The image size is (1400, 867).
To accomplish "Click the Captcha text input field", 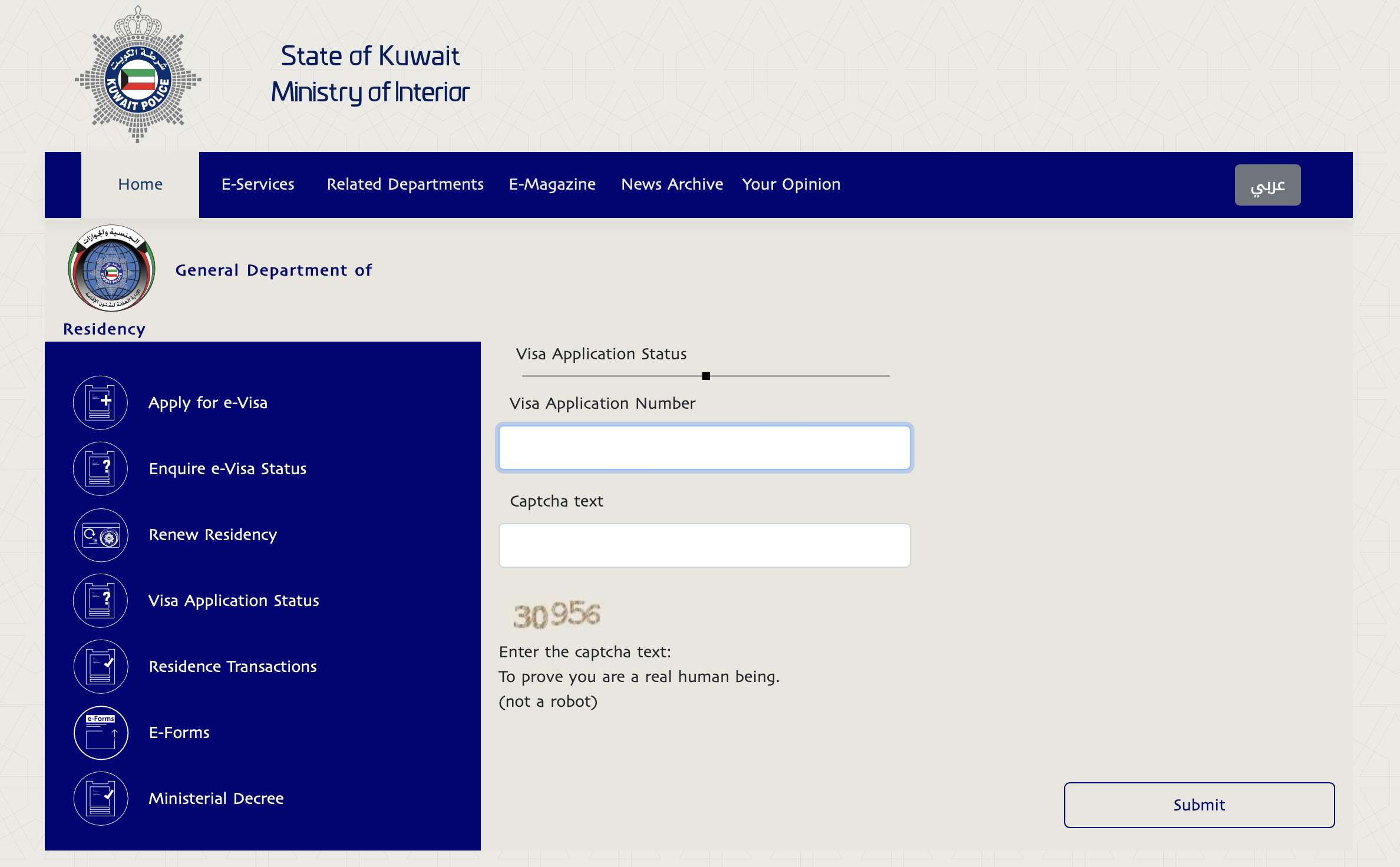I will click(x=704, y=543).
